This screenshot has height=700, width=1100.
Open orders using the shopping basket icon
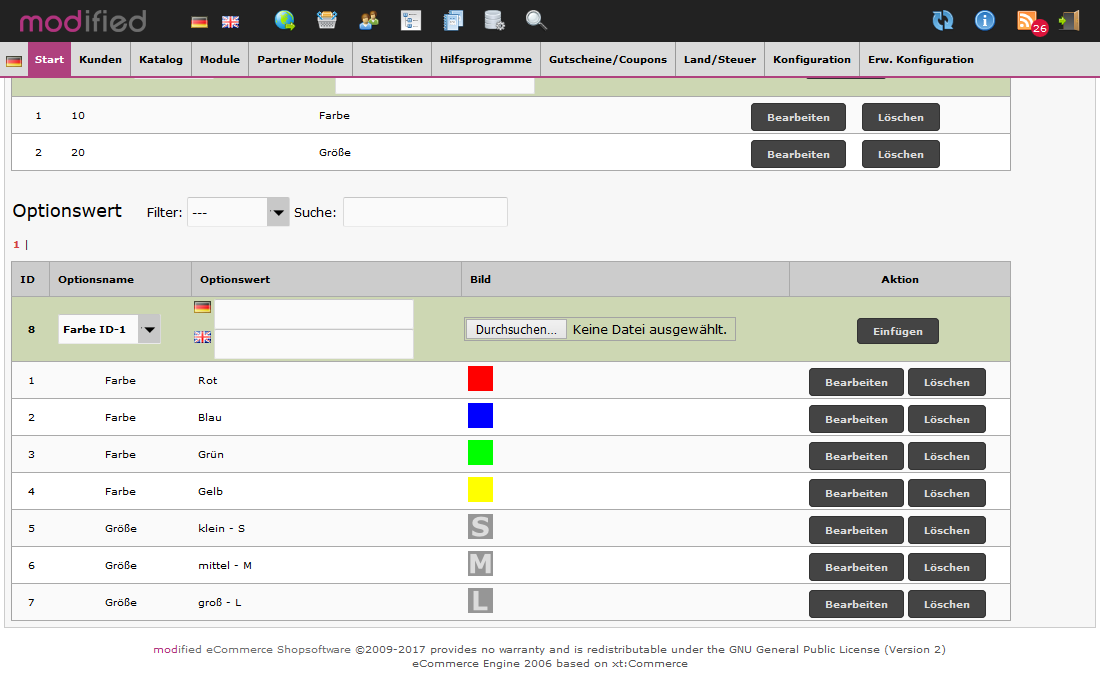(x=327, y=20)
